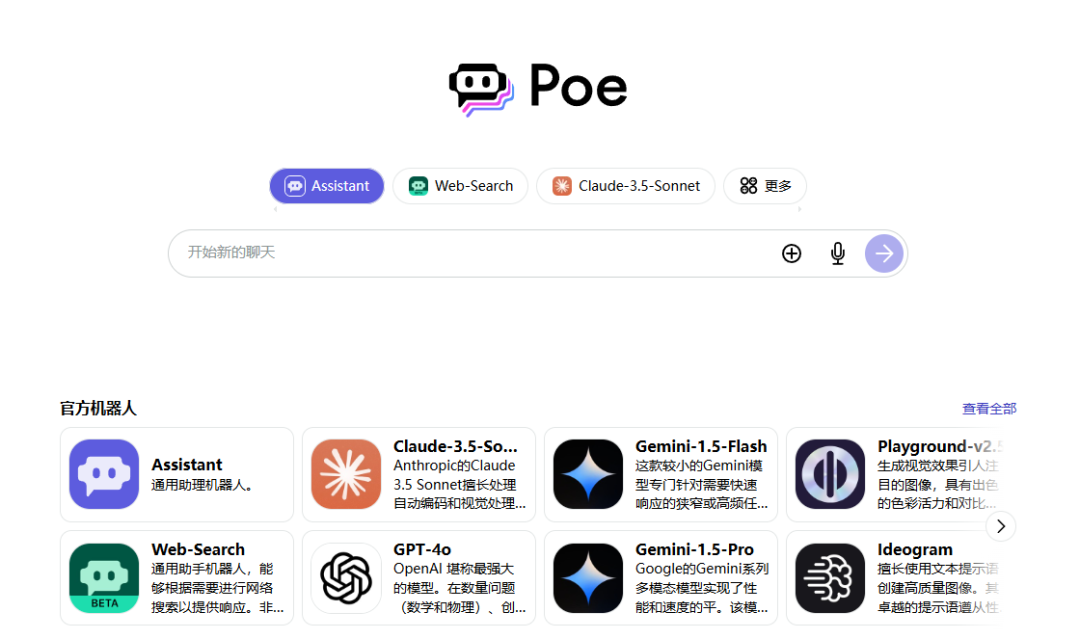Click the plus attachment icon in chat bar
Screen dimensions: 1080x639
pyautogui.click(x=791, y=253)
